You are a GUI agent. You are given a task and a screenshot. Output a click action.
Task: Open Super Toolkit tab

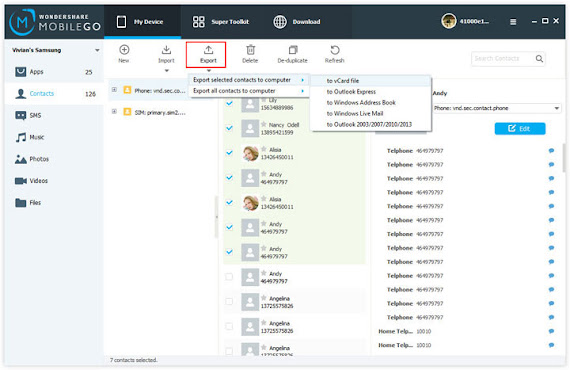pos(221,21)
